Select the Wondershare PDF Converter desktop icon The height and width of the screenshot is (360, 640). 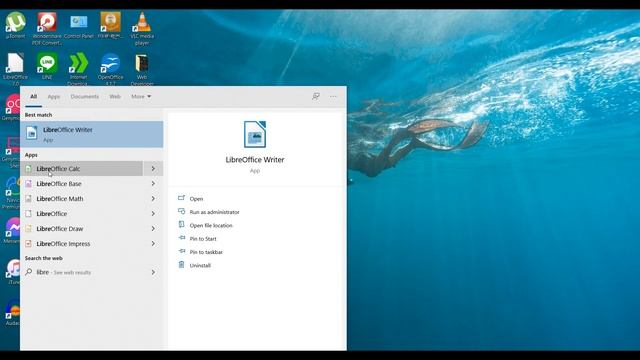[47, 28]
